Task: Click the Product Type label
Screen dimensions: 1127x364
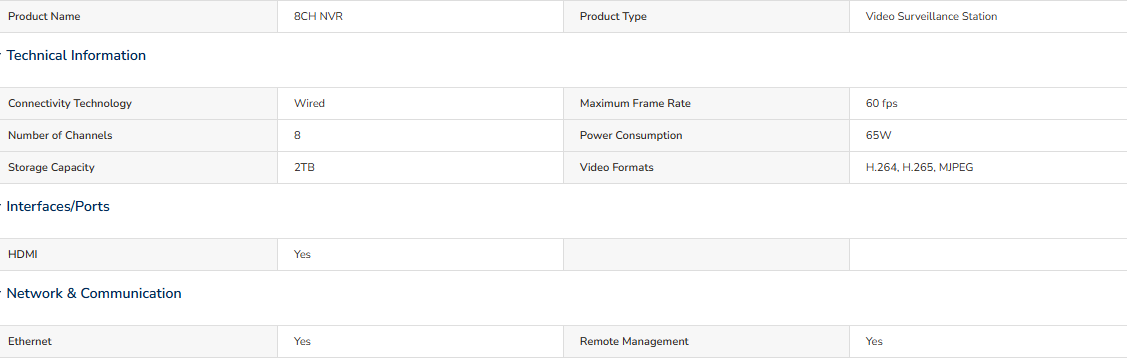Action: [x=613, y=17]
